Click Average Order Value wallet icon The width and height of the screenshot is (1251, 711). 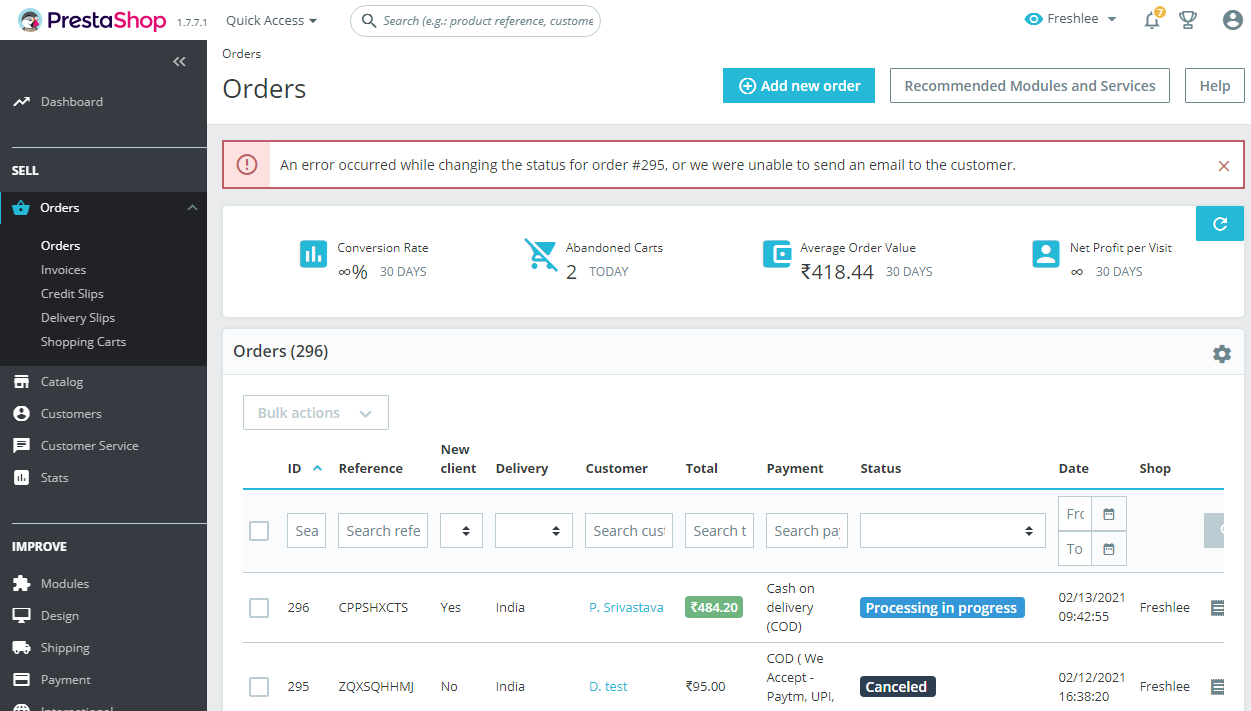coord(777,254)
